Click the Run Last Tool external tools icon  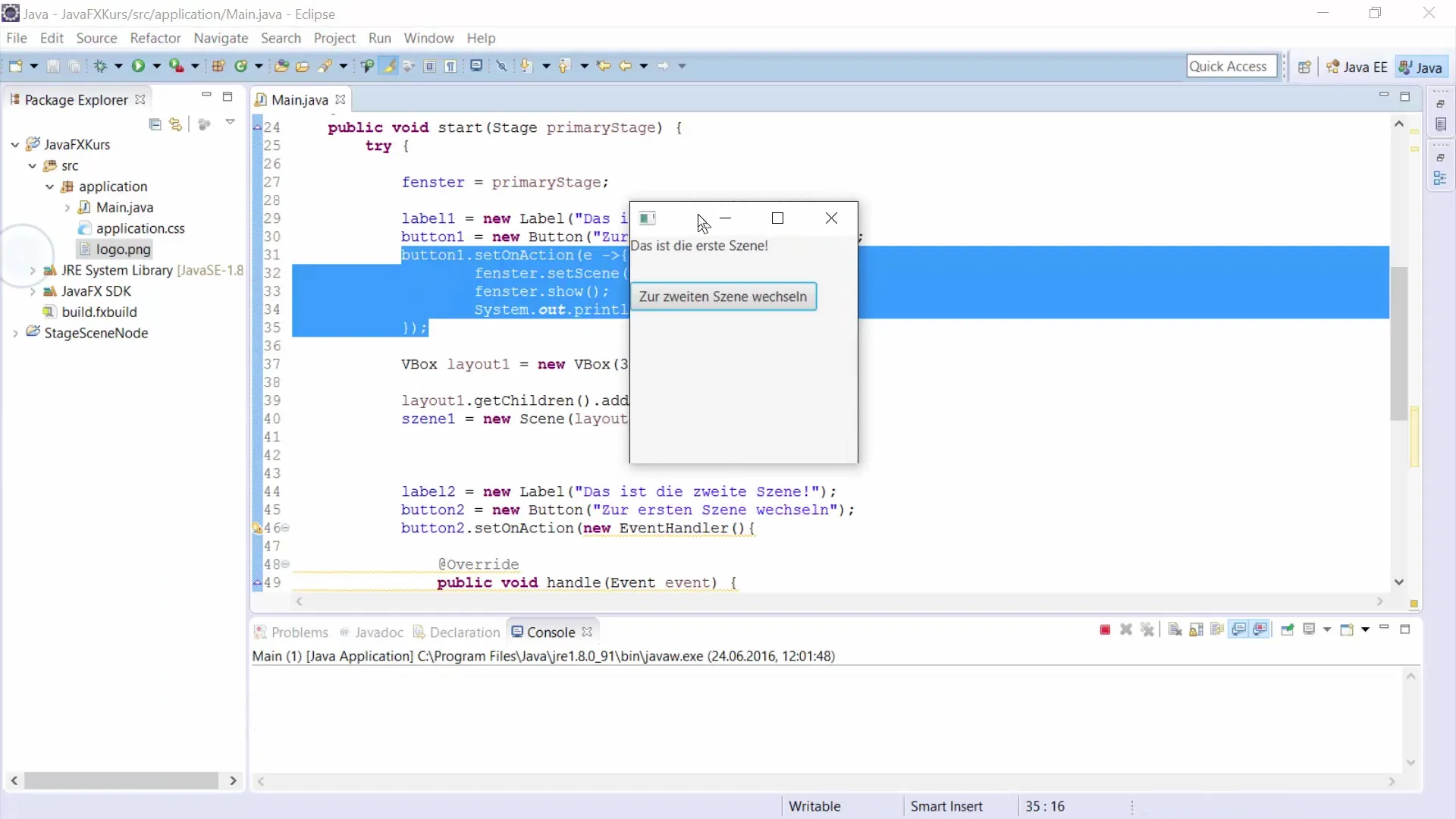pos(176,66)
